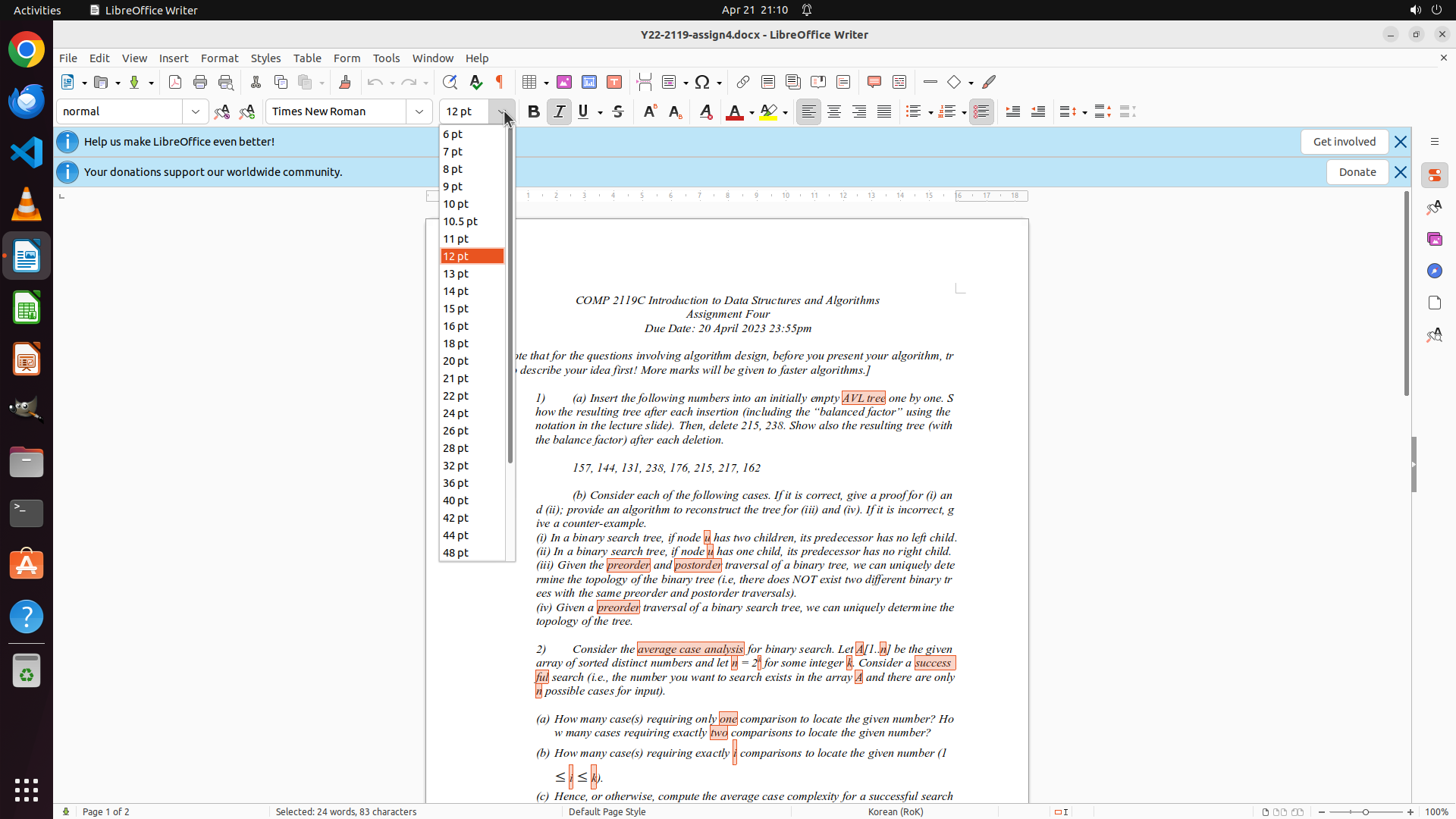Click the Export as PDF icon
Image resolution: width=1456 pixels, height=819 pixels.
click(175, 82)
